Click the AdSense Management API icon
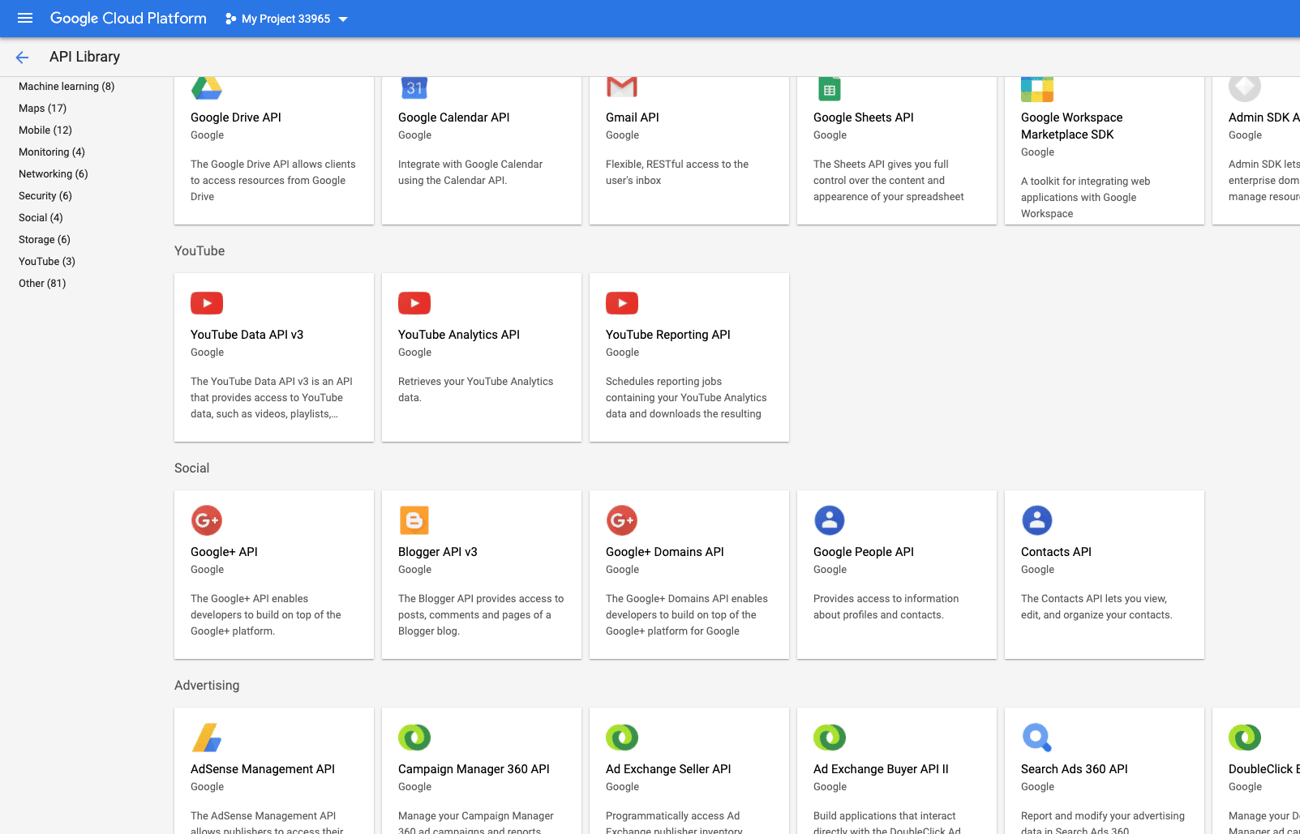Viewport: 1300px width, 834px height. point(207,737)
